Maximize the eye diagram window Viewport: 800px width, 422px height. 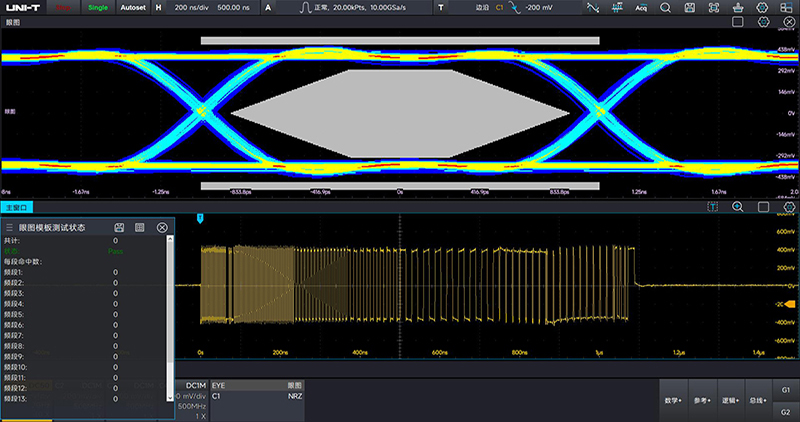click(737, 22)
